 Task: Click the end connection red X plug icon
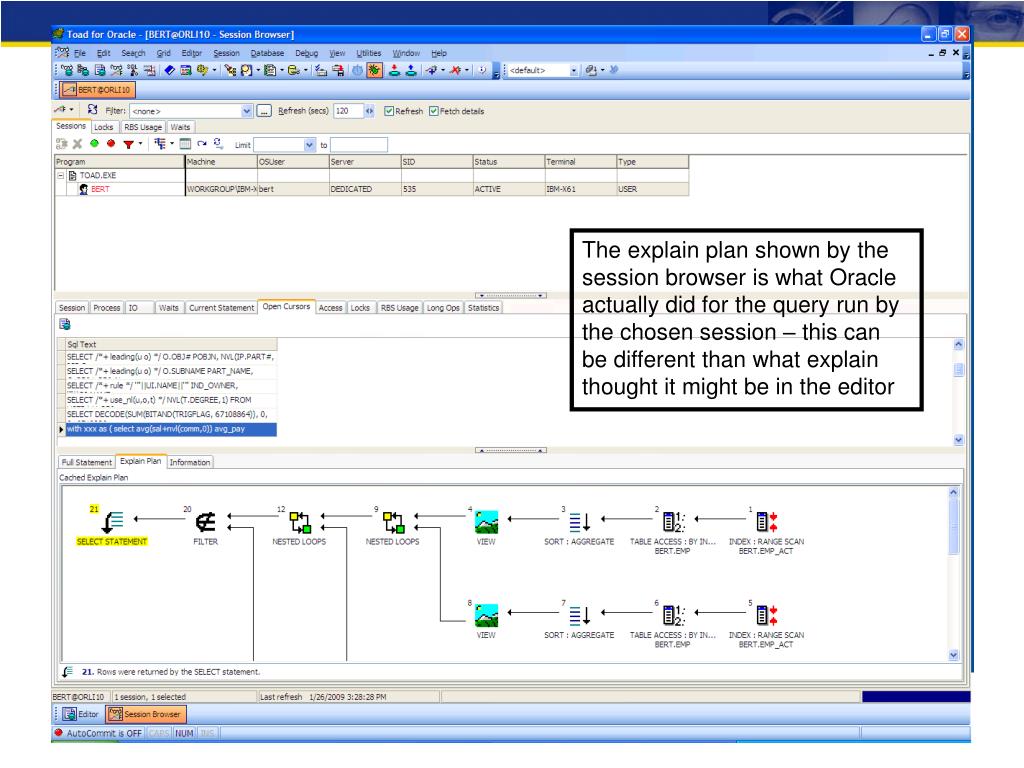coord(456,70)
